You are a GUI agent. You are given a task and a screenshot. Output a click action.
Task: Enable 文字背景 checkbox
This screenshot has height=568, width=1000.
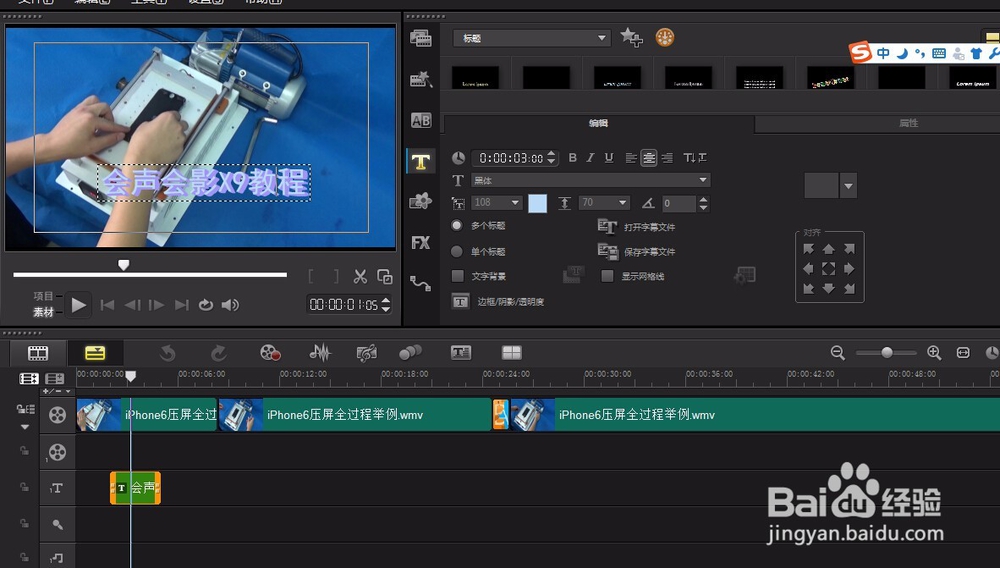(457, 275)
